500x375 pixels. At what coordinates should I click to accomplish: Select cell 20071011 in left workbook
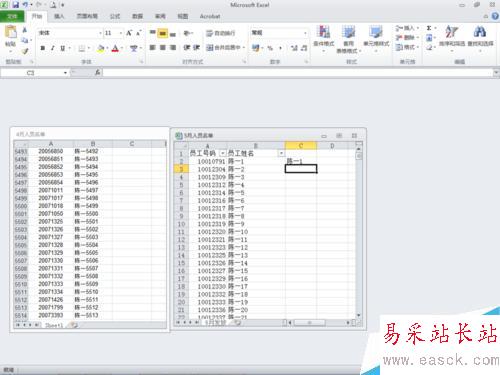tap(51, 190)
